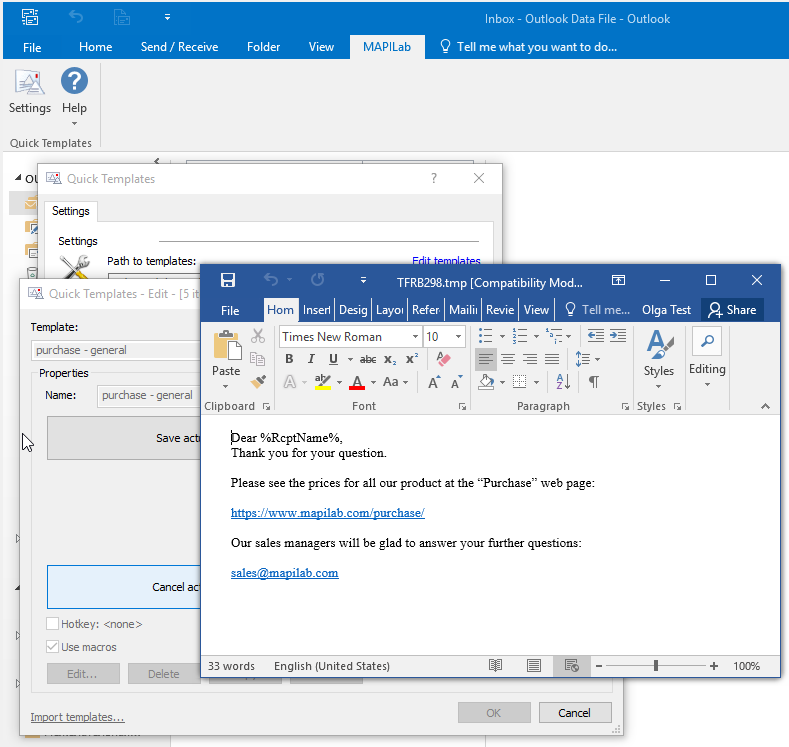
Task: Open the Help button in Outlook ribbon
Action: coord(74,96)
